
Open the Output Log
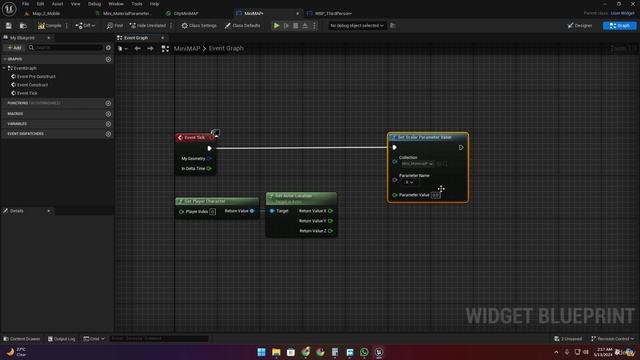pyautogui.click(x=62, y=339)
